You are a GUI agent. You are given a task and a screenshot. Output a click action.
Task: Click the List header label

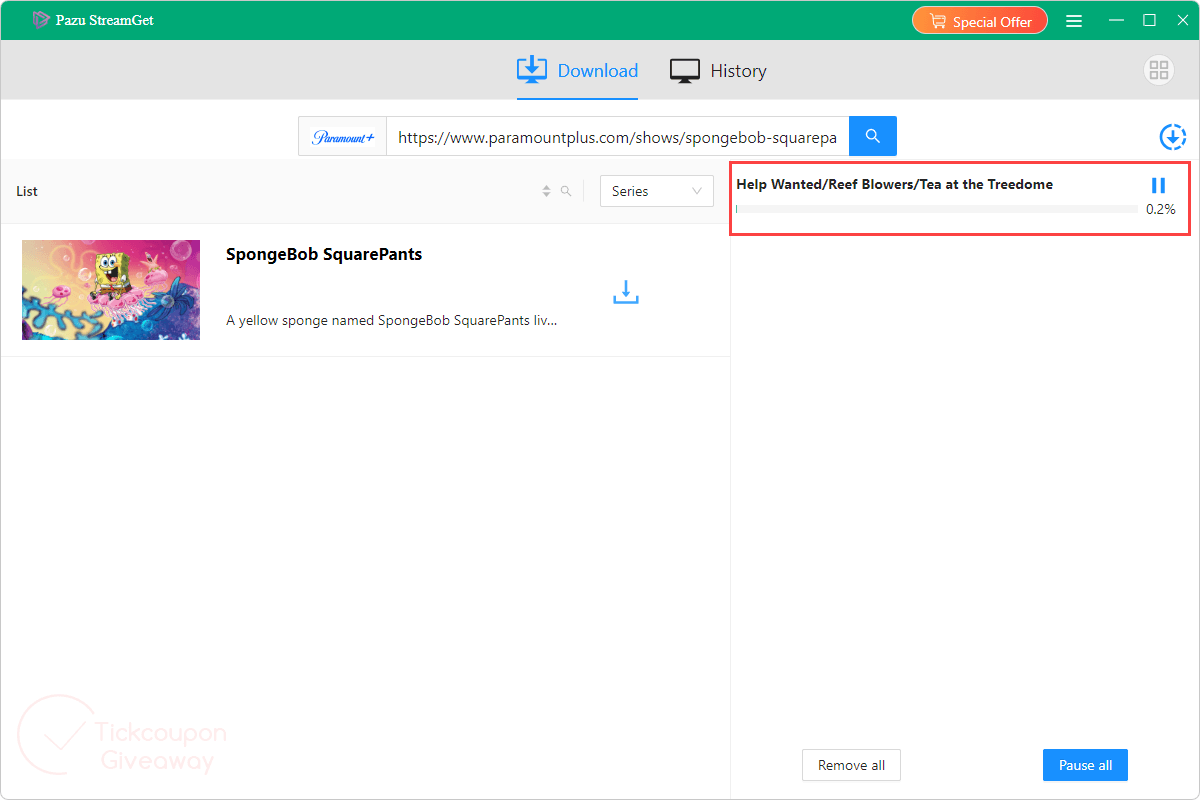click(27, 191)
